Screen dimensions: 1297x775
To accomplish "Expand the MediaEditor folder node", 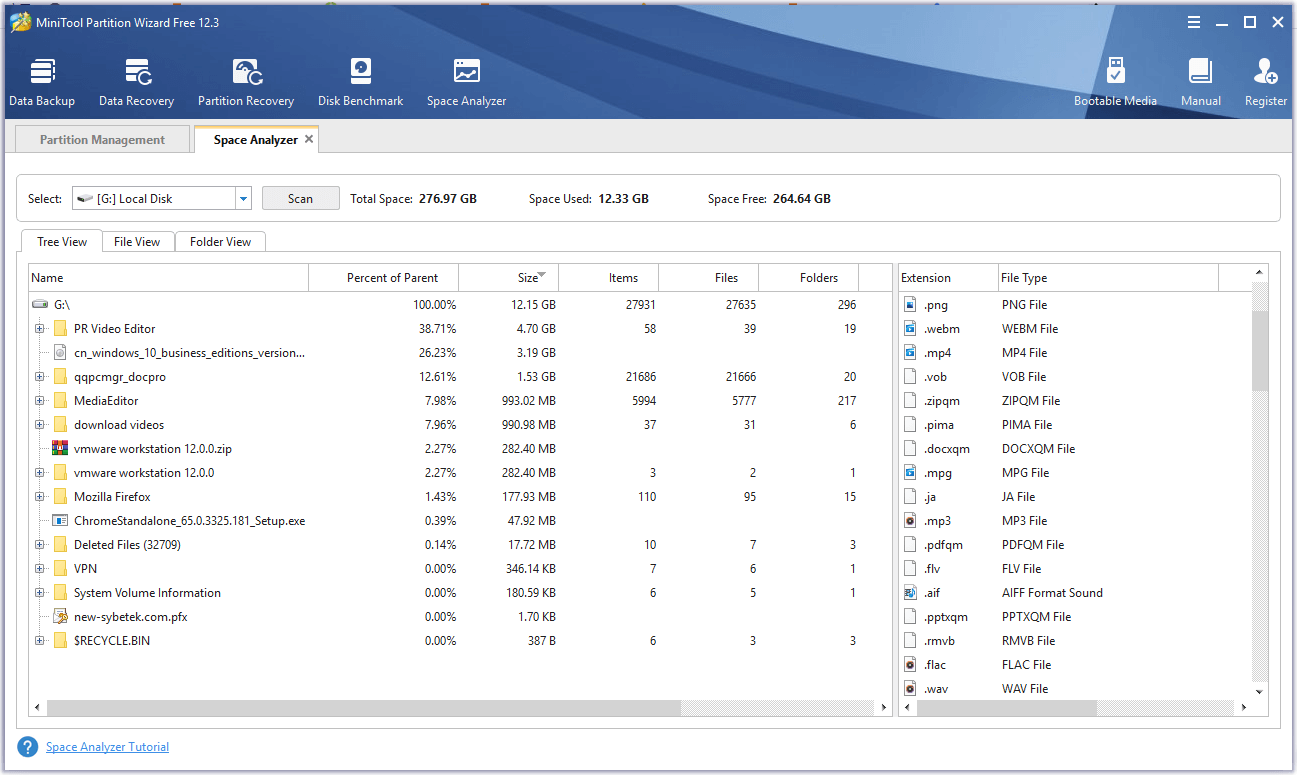I will pos(38,400).
